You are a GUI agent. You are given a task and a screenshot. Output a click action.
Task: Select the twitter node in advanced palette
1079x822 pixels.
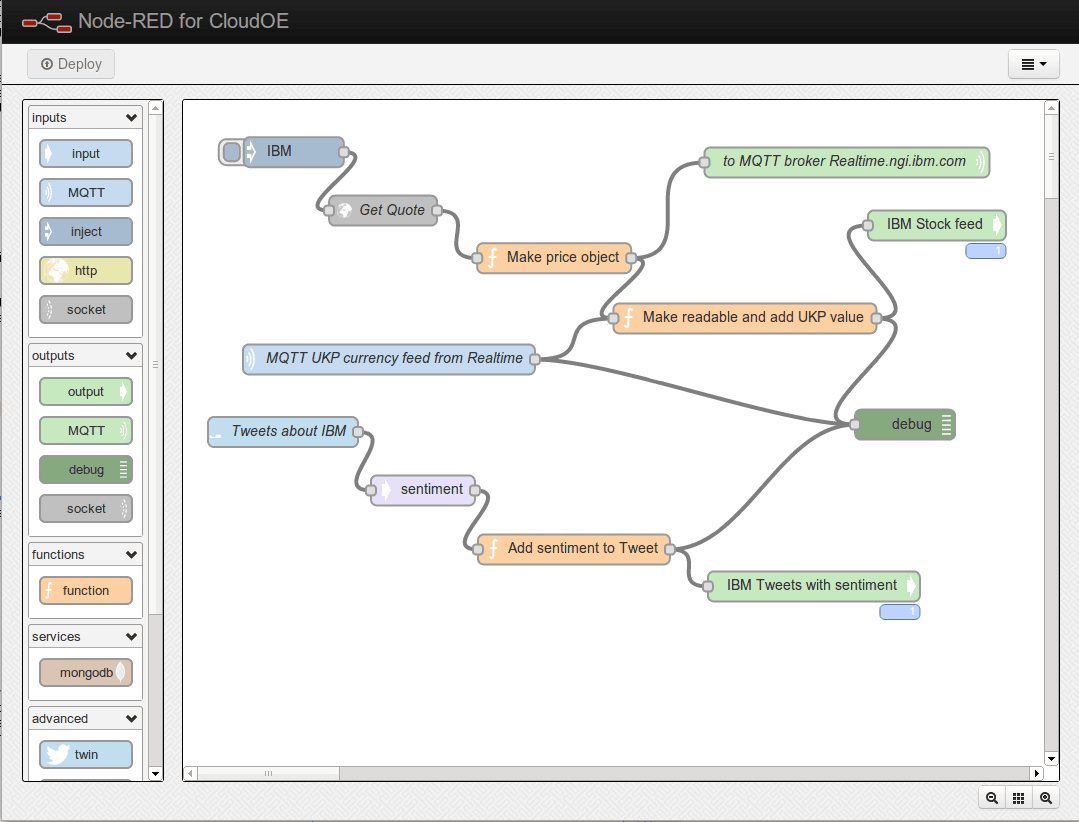(x=86, y=754)
